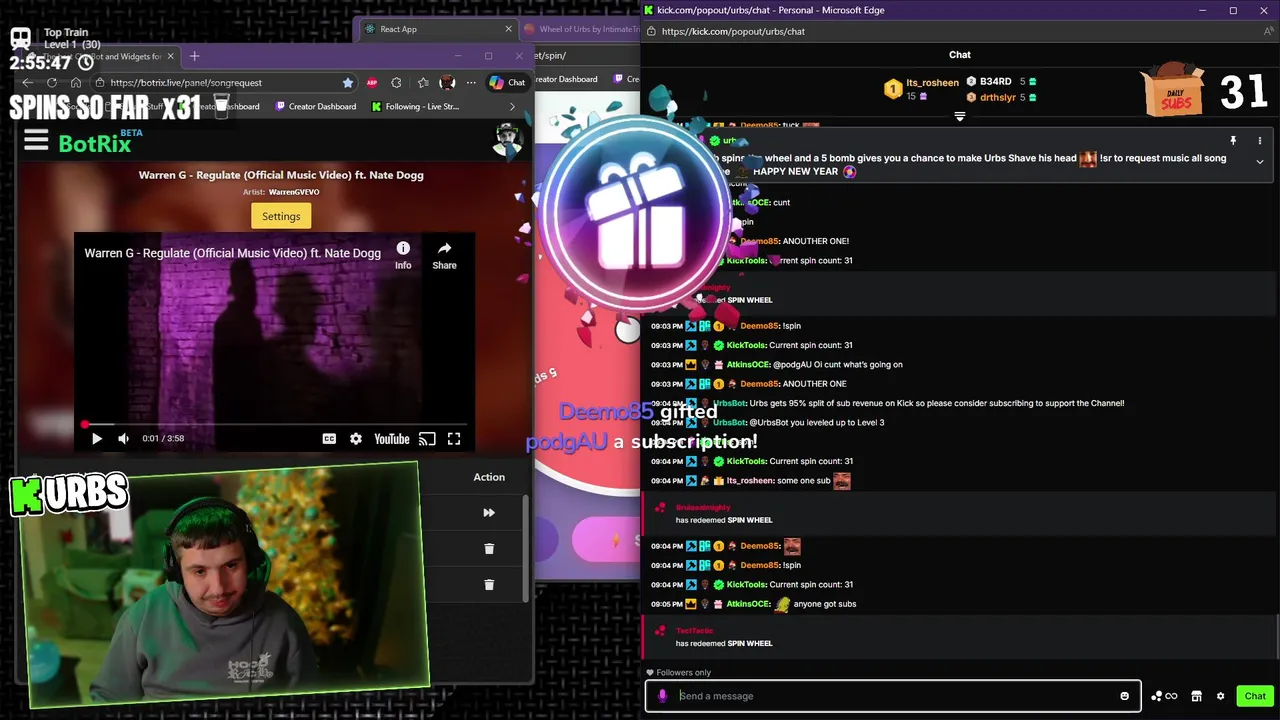
Task: Open browser extensions puzzle icon
Action: tap(396, 83)
